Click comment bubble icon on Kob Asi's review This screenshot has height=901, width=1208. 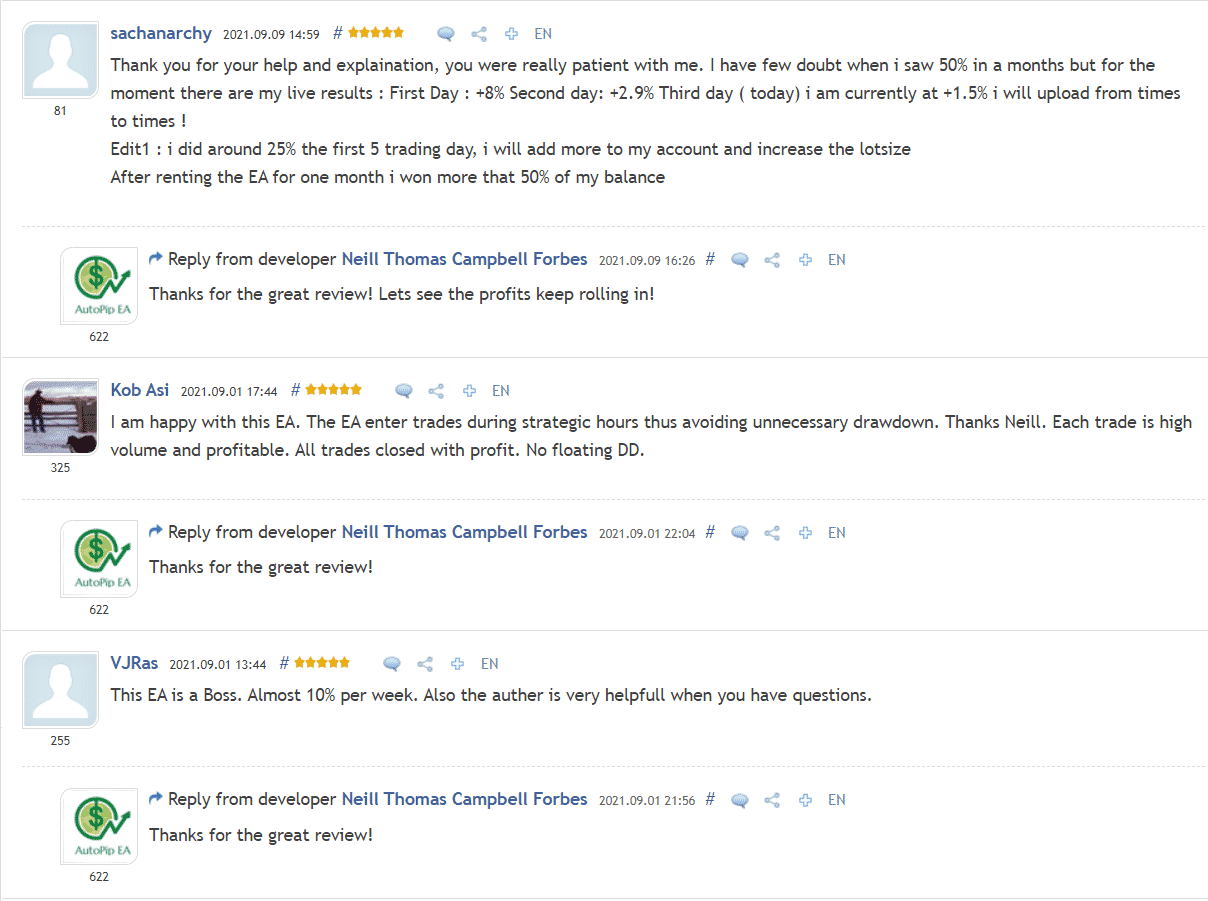(404, 391)
